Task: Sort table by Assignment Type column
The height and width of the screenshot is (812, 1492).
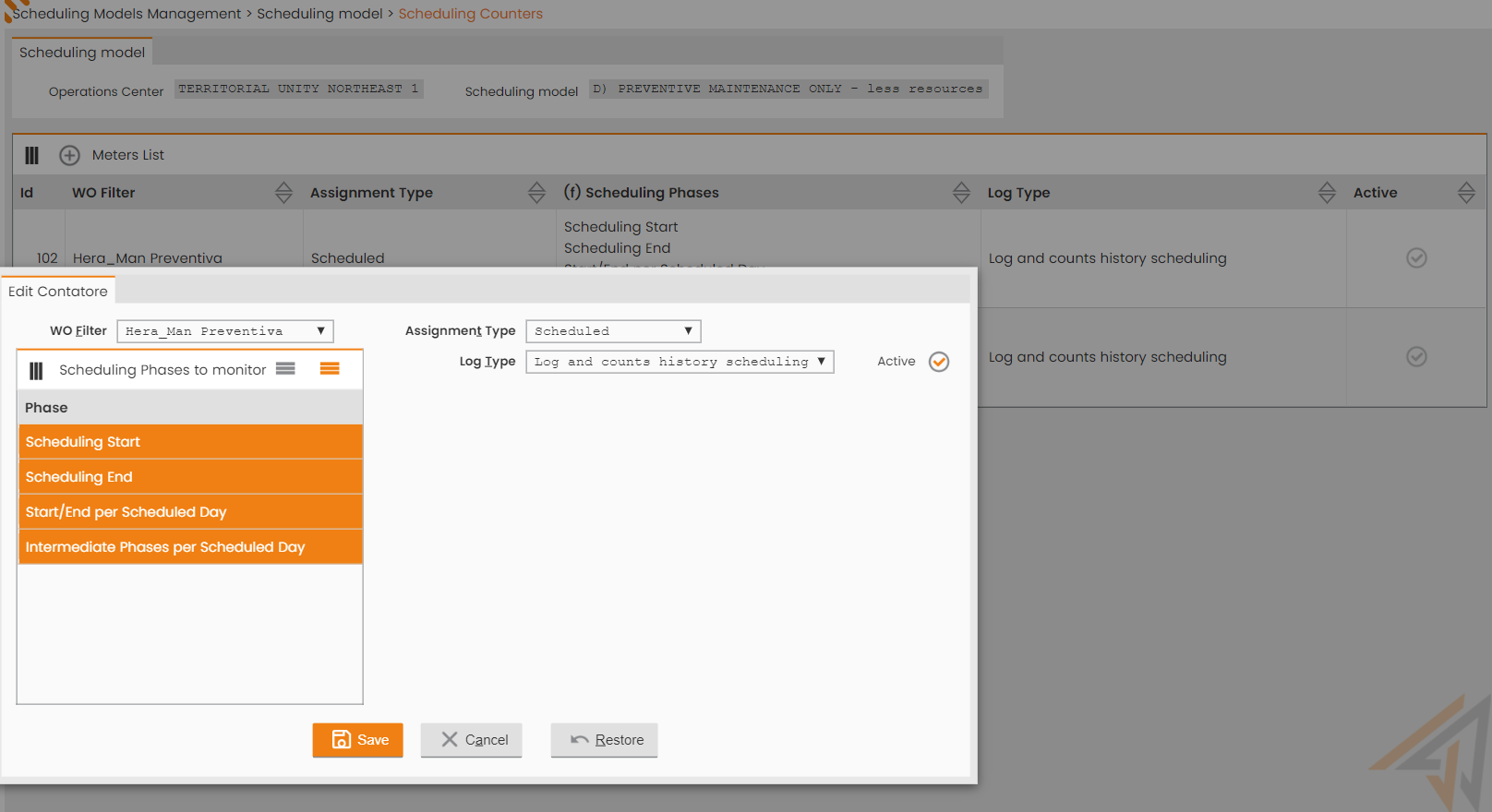Action: pyautogui.click(x=536, y=192)
